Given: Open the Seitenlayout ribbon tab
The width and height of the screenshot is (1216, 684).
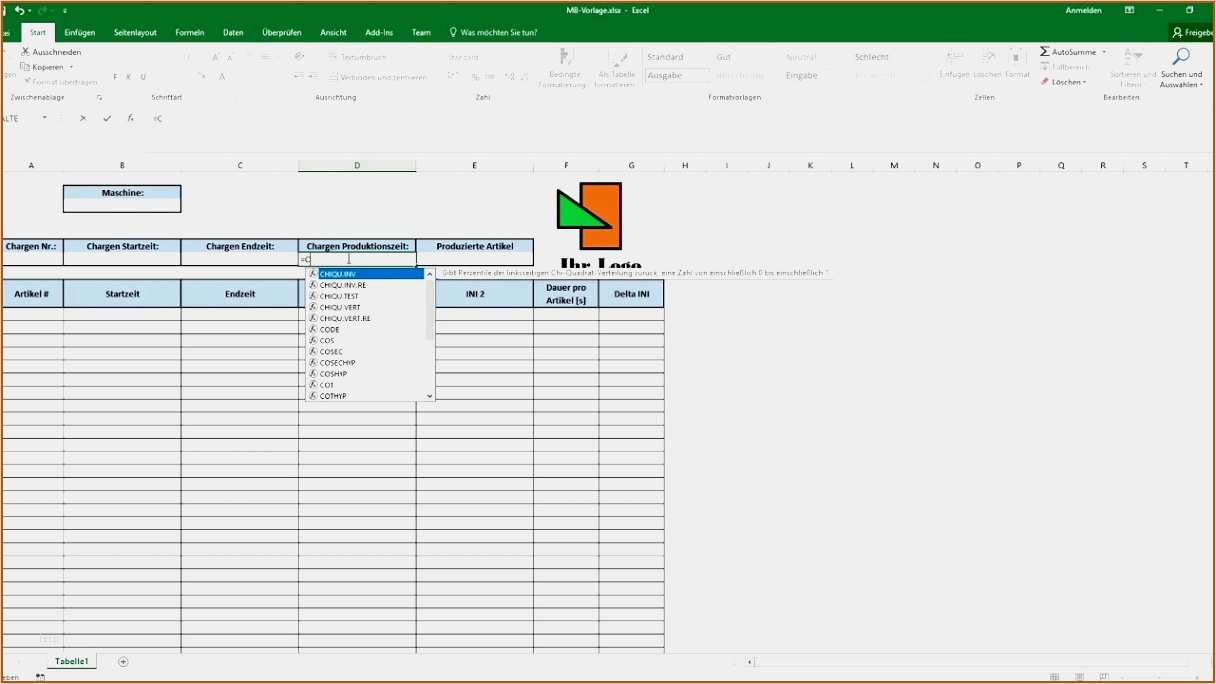Looking at the screenshot, I should point(135,33).
